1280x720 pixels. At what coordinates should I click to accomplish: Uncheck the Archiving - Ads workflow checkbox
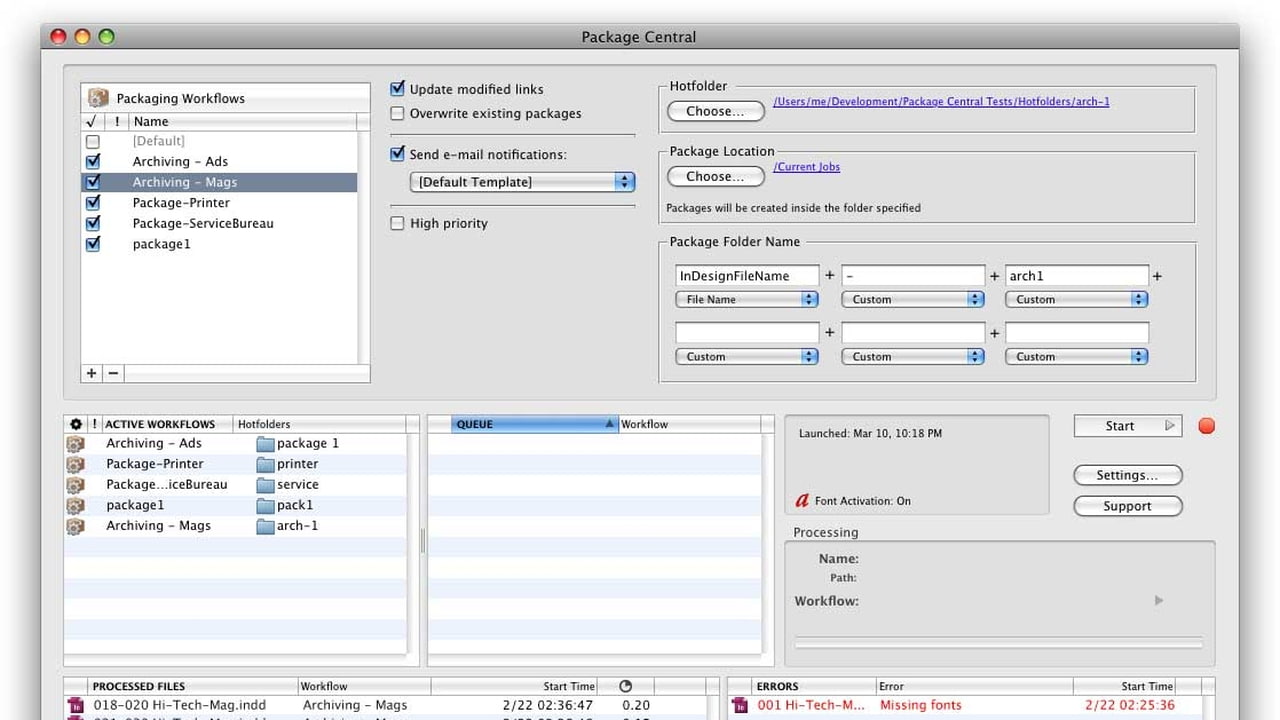pos(93,161)
